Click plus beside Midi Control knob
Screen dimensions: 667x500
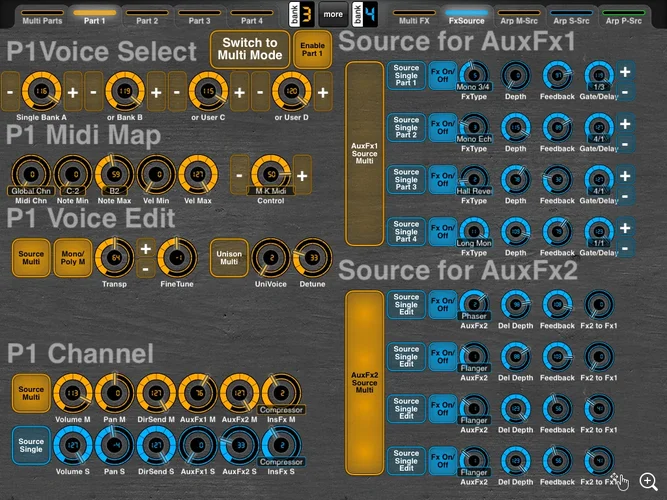pos(302,175)
